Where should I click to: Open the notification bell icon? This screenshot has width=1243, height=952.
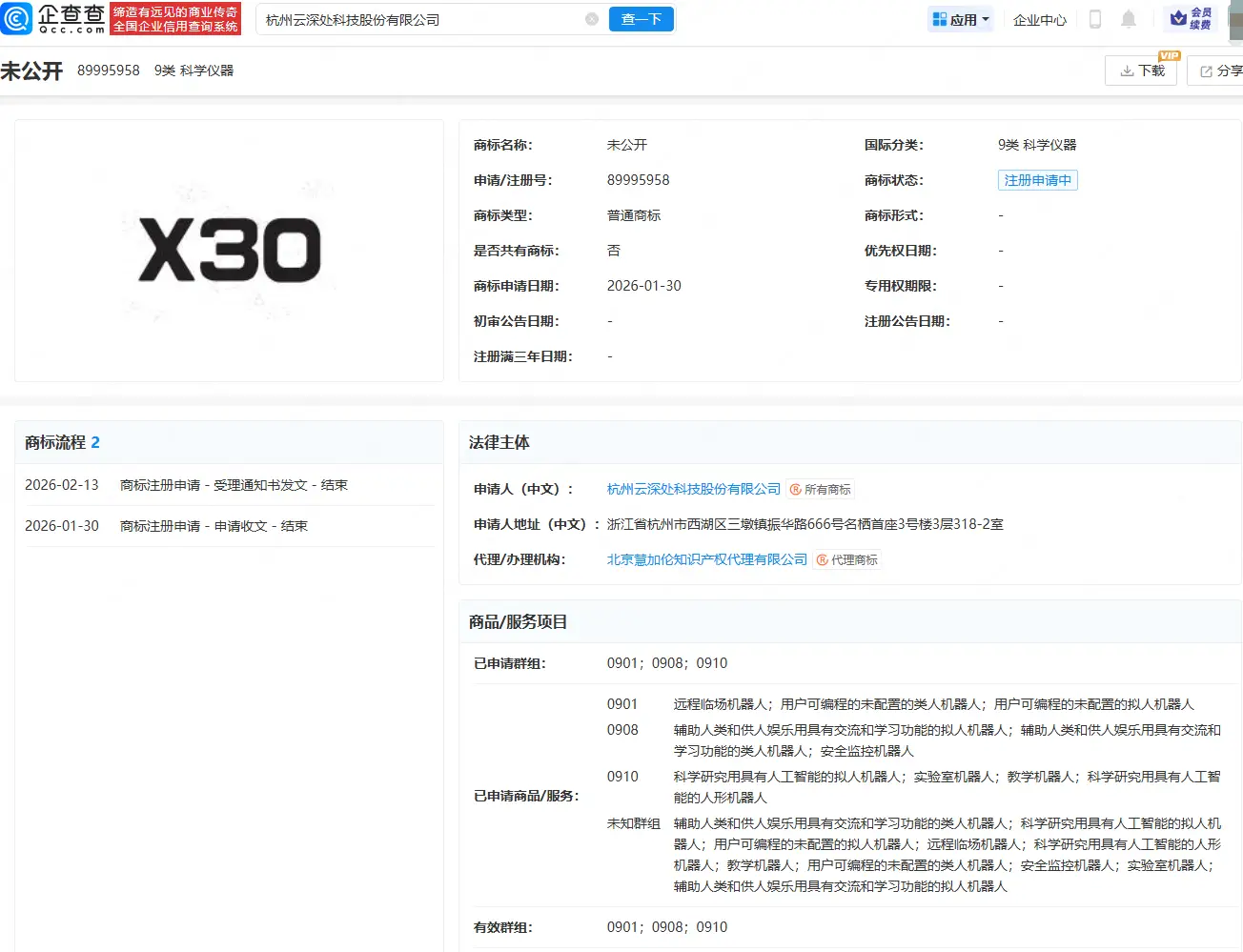[1130, 18]
